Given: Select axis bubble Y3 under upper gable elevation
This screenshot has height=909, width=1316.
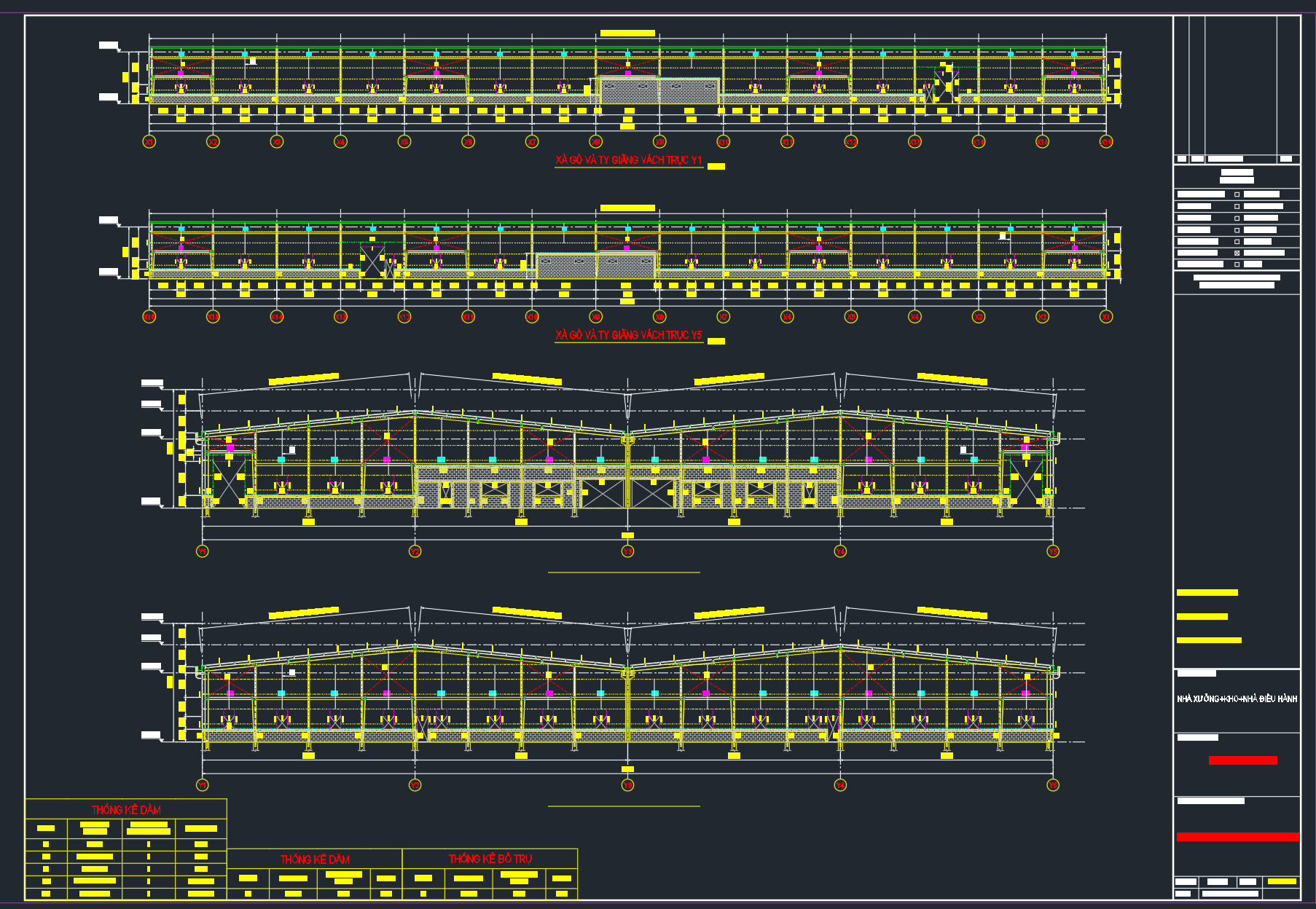Looking at the screenshot, I should coord(627,551).
